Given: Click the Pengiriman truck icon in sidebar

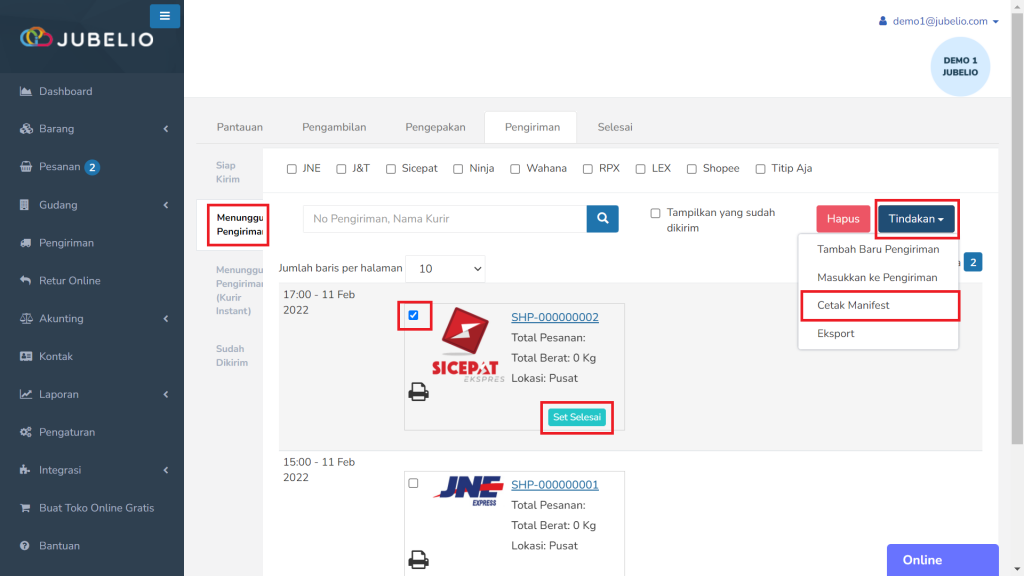Looking at the screenshot, I should coord(25,243).
